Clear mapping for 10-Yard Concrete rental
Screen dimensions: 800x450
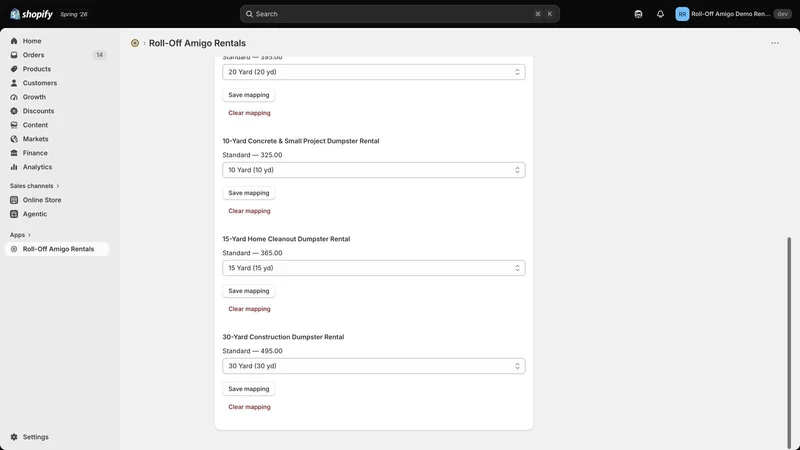click(x=249, y=211)
